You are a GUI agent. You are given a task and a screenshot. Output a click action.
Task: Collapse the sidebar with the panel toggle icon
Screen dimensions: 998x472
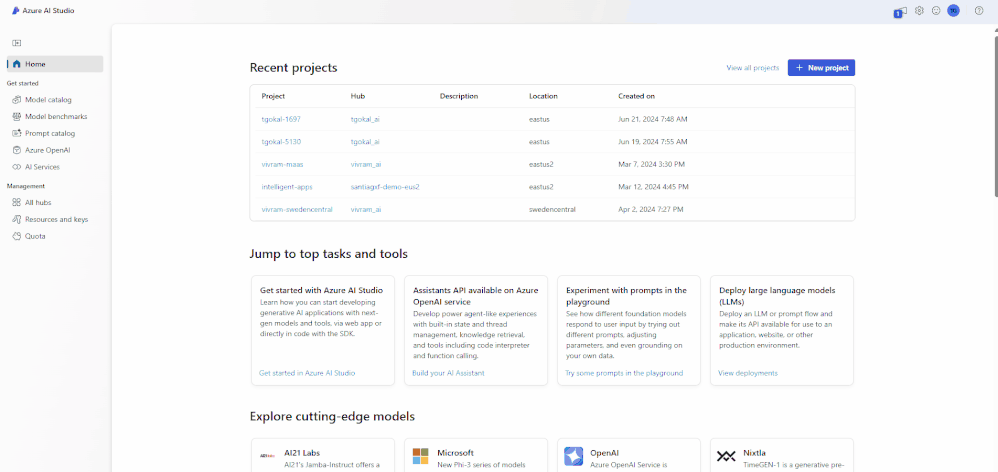coord(17,43)
